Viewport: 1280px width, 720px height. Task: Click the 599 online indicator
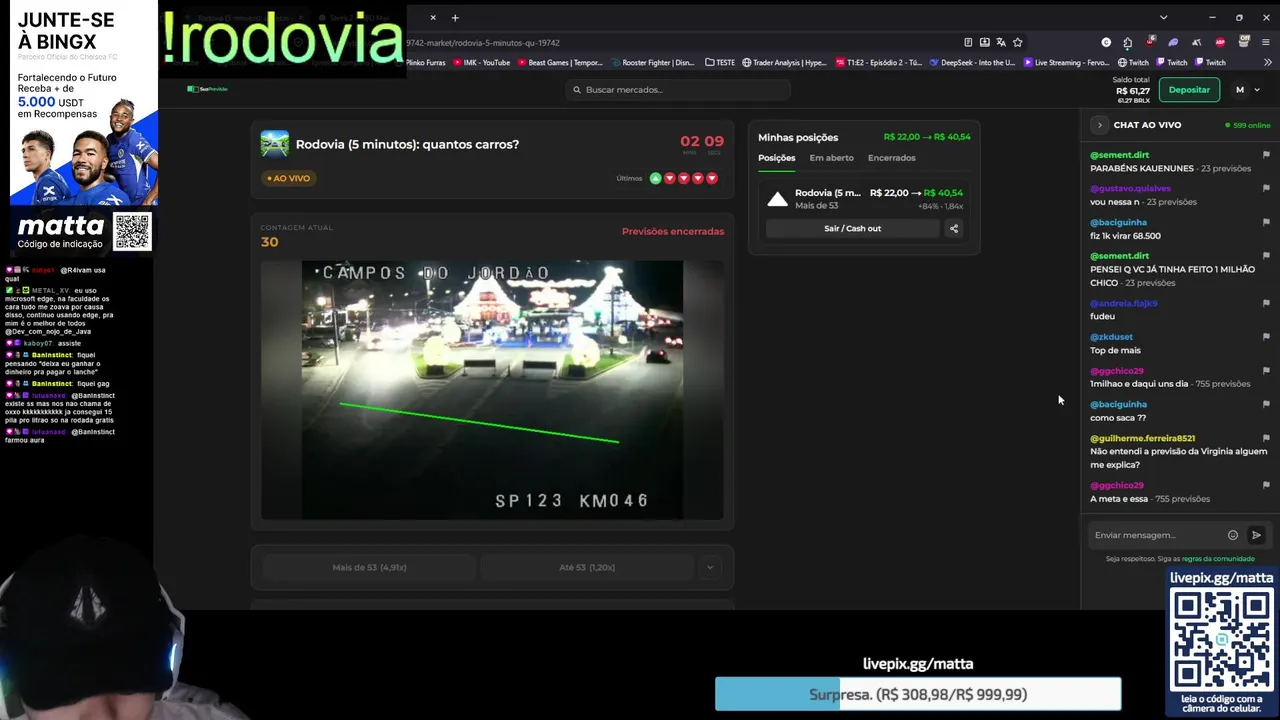click(x=1248, y=125)
